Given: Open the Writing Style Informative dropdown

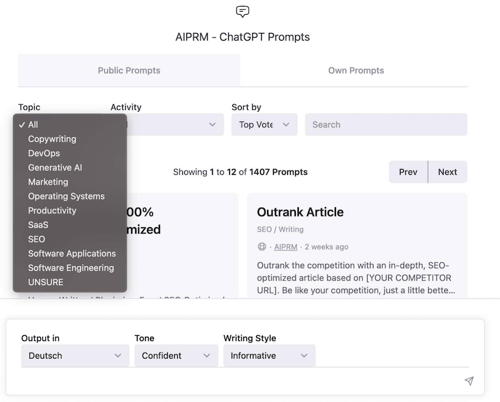Looking at the screenshot, I should click(x=269, y=356).
